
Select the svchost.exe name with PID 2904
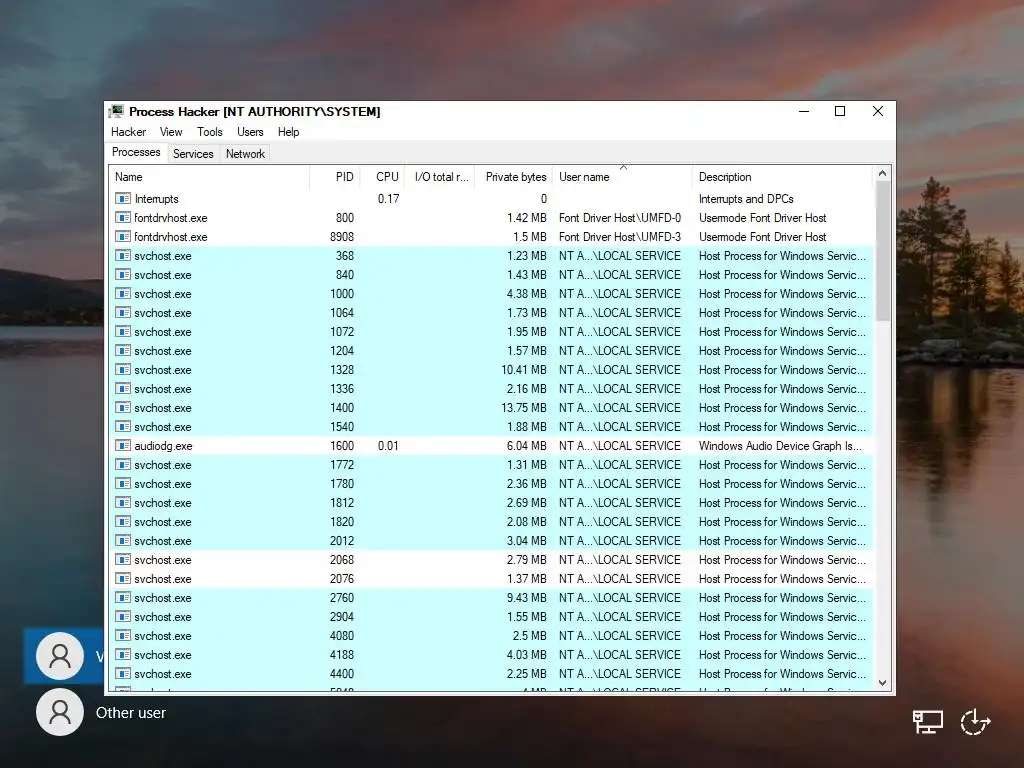tap(163, 616)
